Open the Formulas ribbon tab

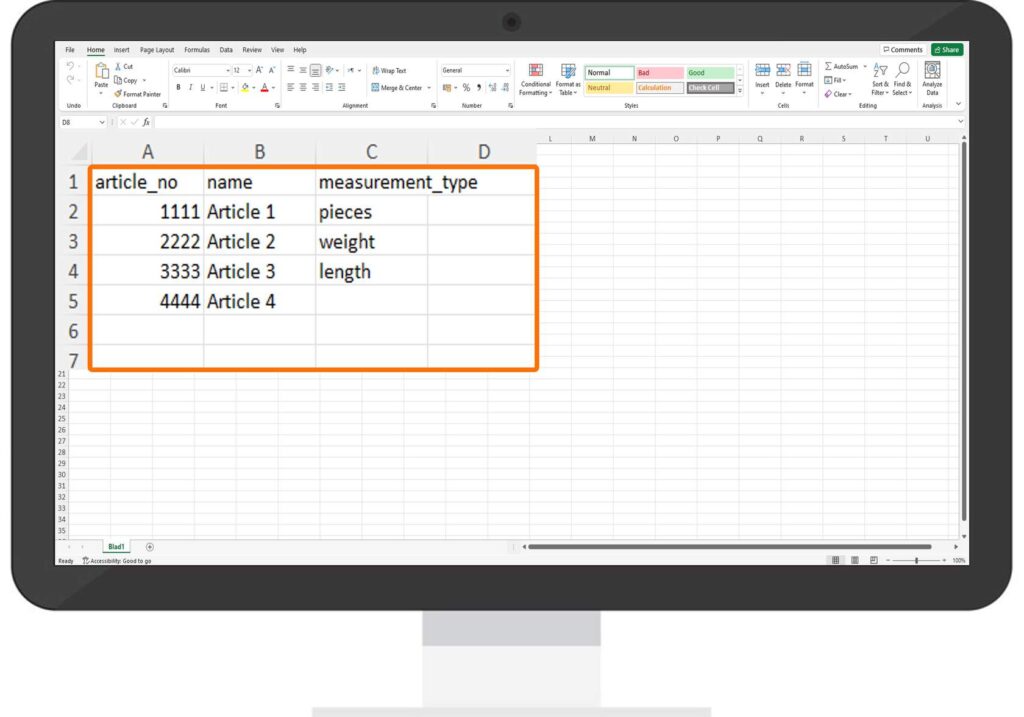(x=196, y=50)
